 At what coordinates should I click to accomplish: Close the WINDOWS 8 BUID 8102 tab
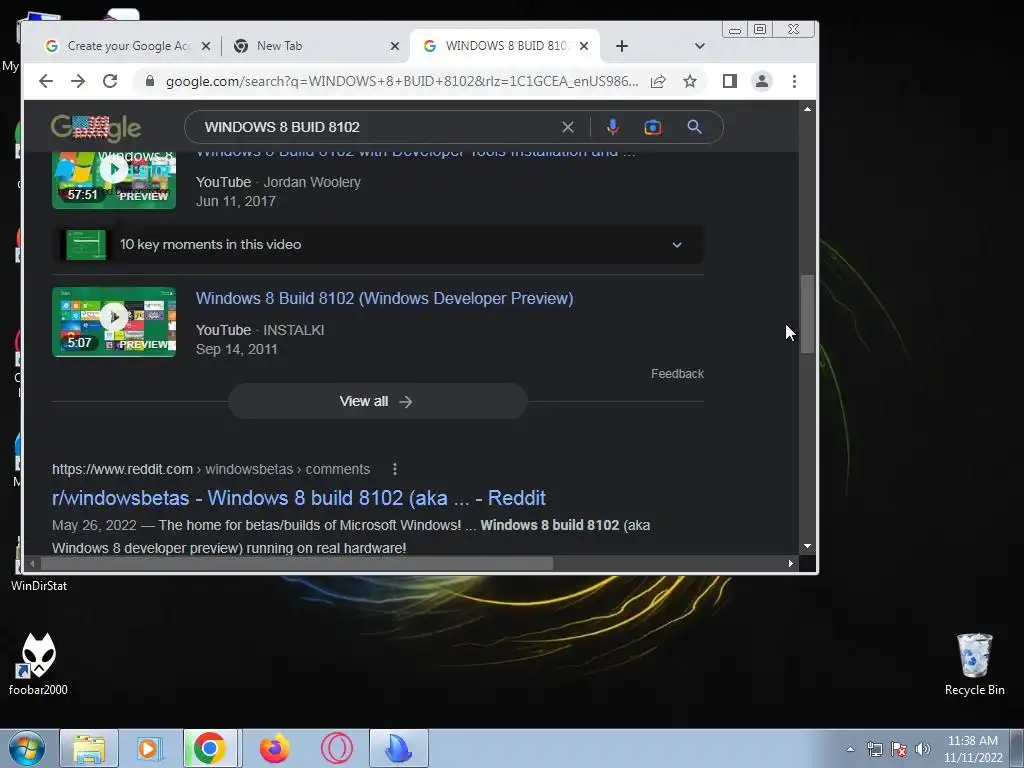(x=584, y=46)
